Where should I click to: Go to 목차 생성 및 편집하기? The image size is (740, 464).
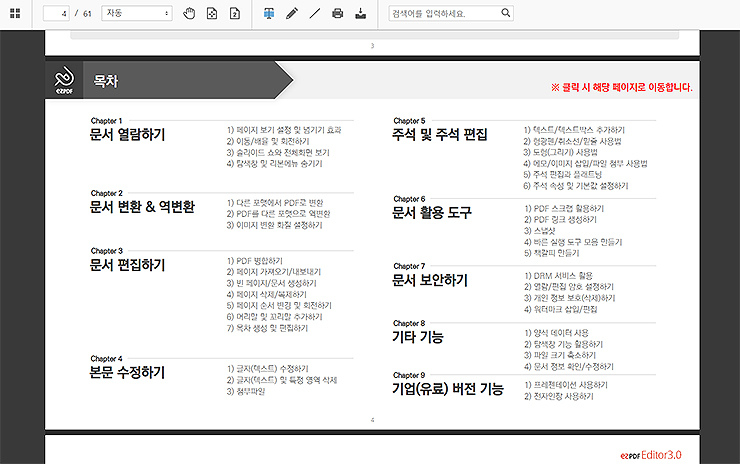267,328
